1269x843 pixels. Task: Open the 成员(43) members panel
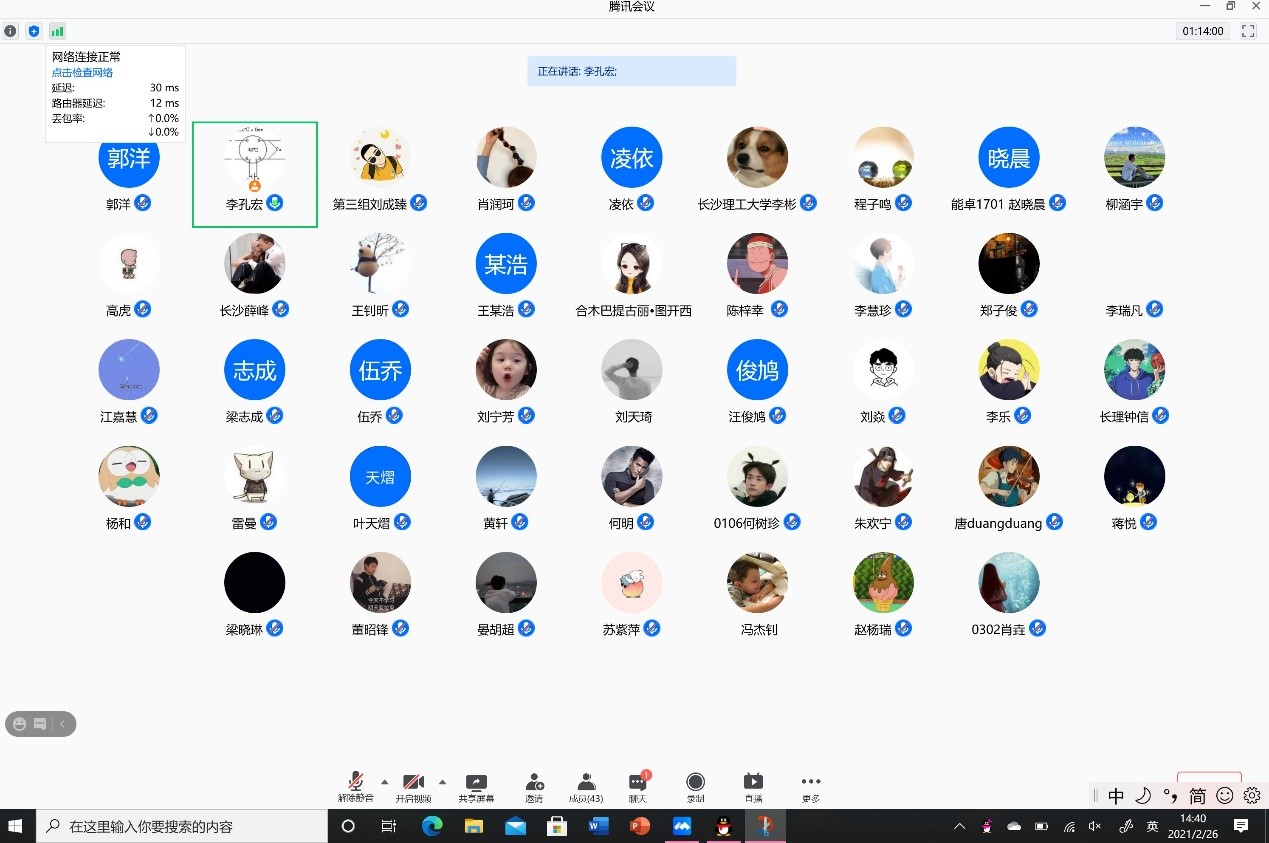[586, 787]
